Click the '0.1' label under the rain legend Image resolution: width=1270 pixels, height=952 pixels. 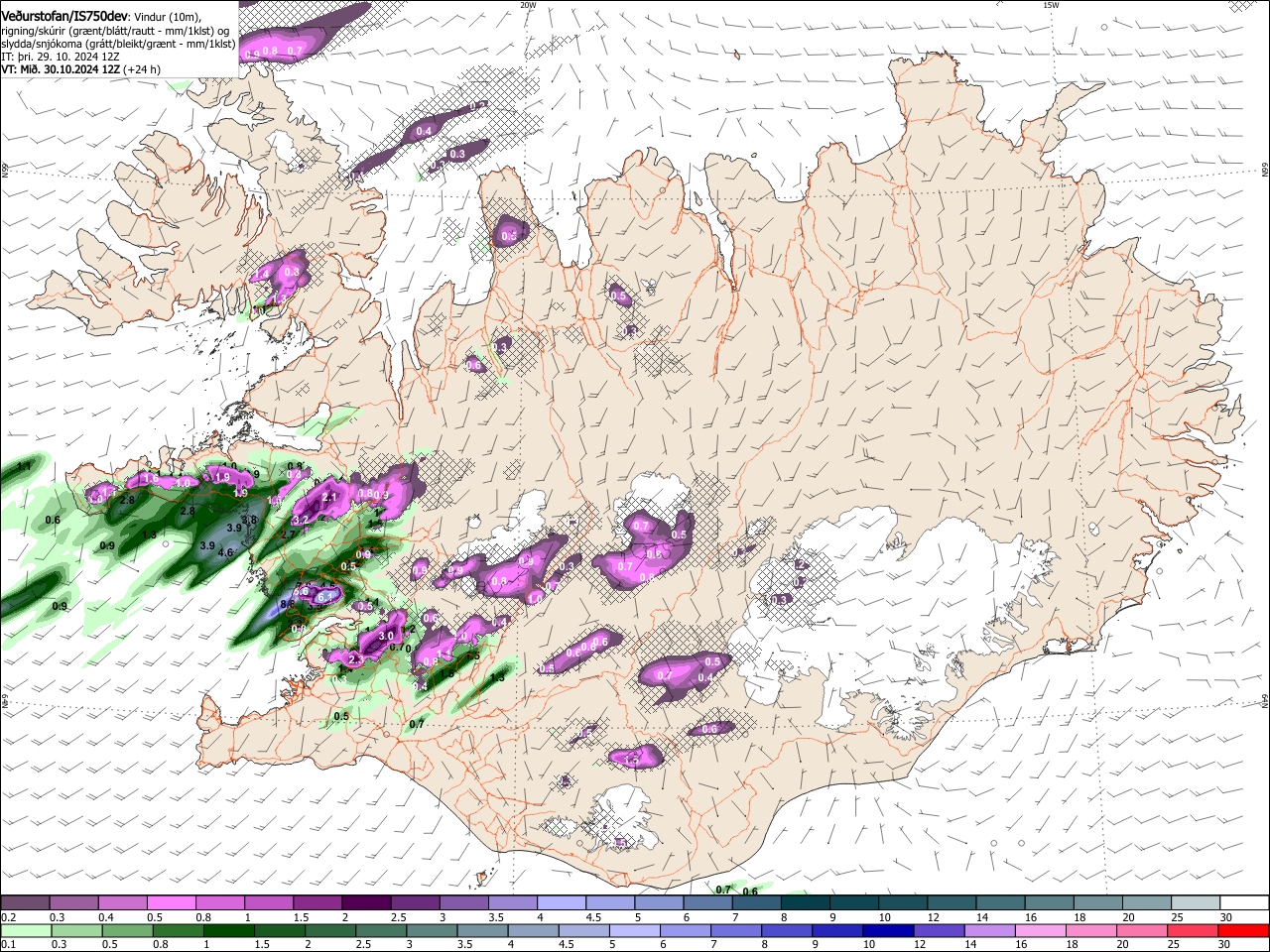[9, 944]
